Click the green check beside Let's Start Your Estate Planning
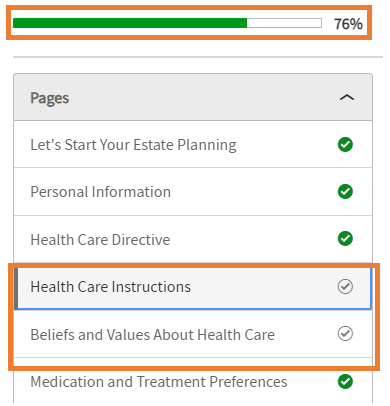The image size is (390, 406). click(x=345, y=145)
